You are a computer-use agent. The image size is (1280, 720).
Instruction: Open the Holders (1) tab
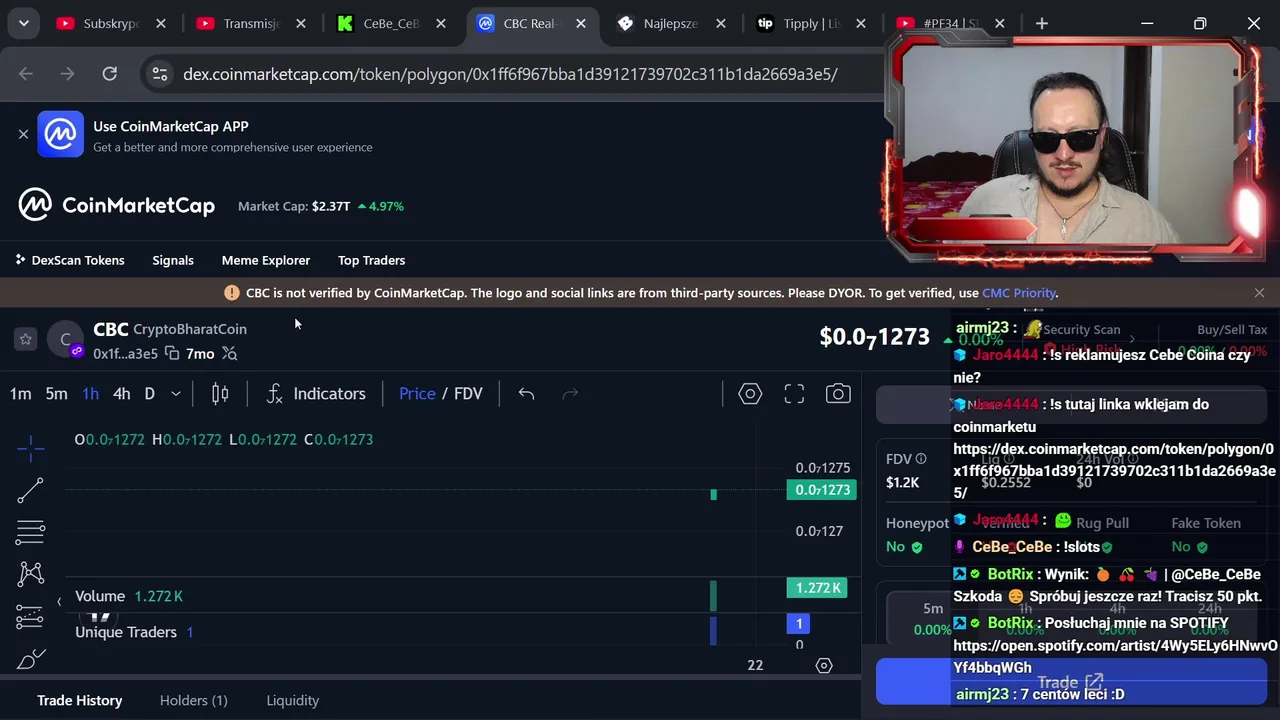click(x=193, y=701)
